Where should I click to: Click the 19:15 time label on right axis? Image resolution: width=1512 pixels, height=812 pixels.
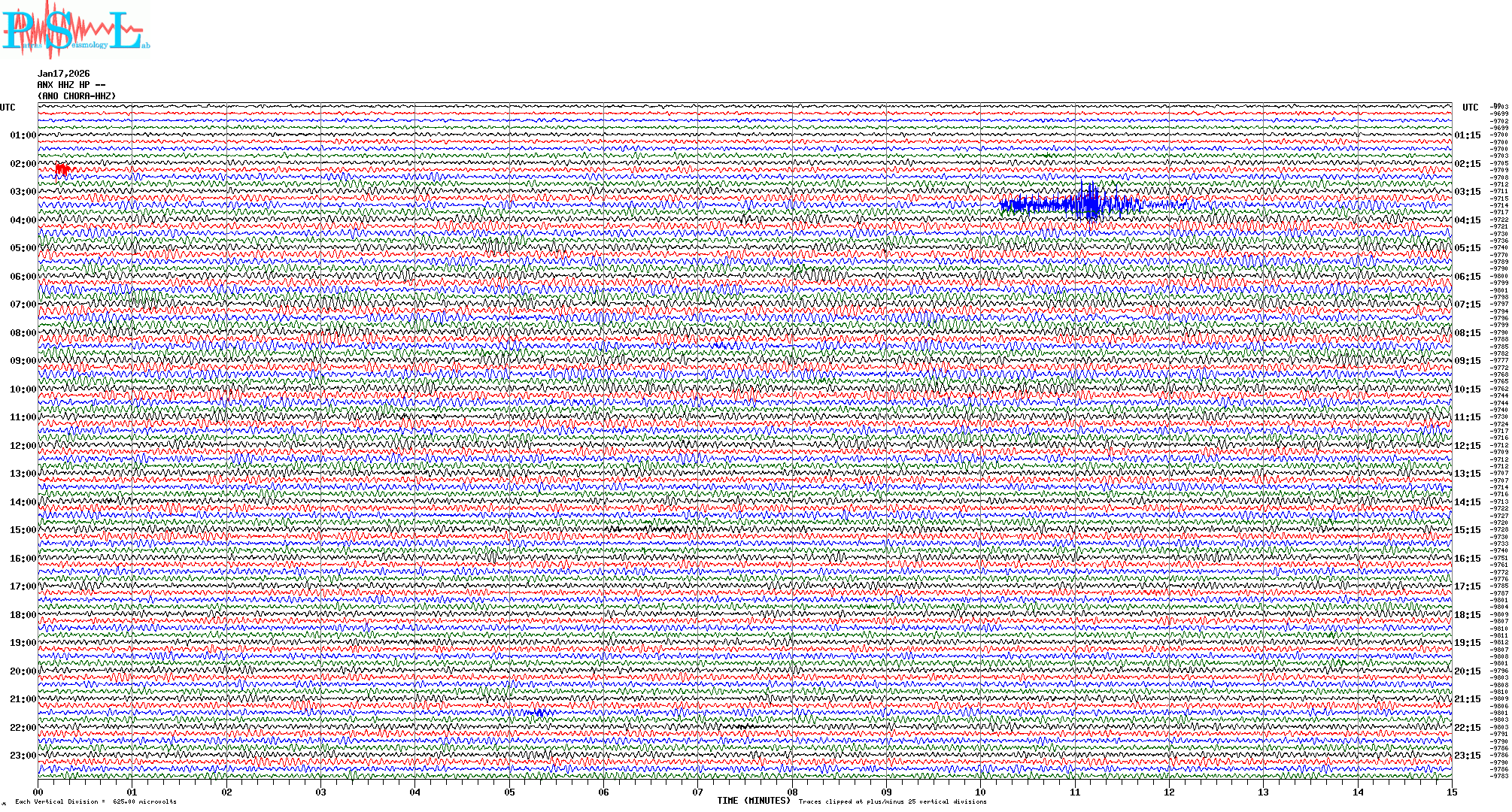[x=1467, y=643]
